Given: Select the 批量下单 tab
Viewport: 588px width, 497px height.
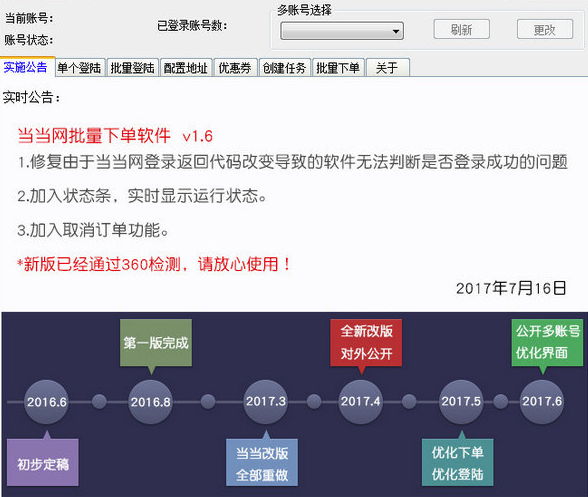Looking at the screenshot, I should point(338,68).
